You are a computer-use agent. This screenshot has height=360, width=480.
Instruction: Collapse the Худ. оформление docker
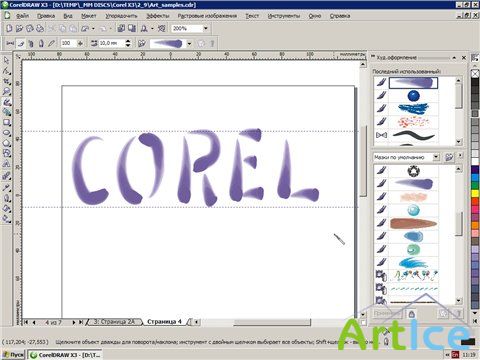[454, 58]
